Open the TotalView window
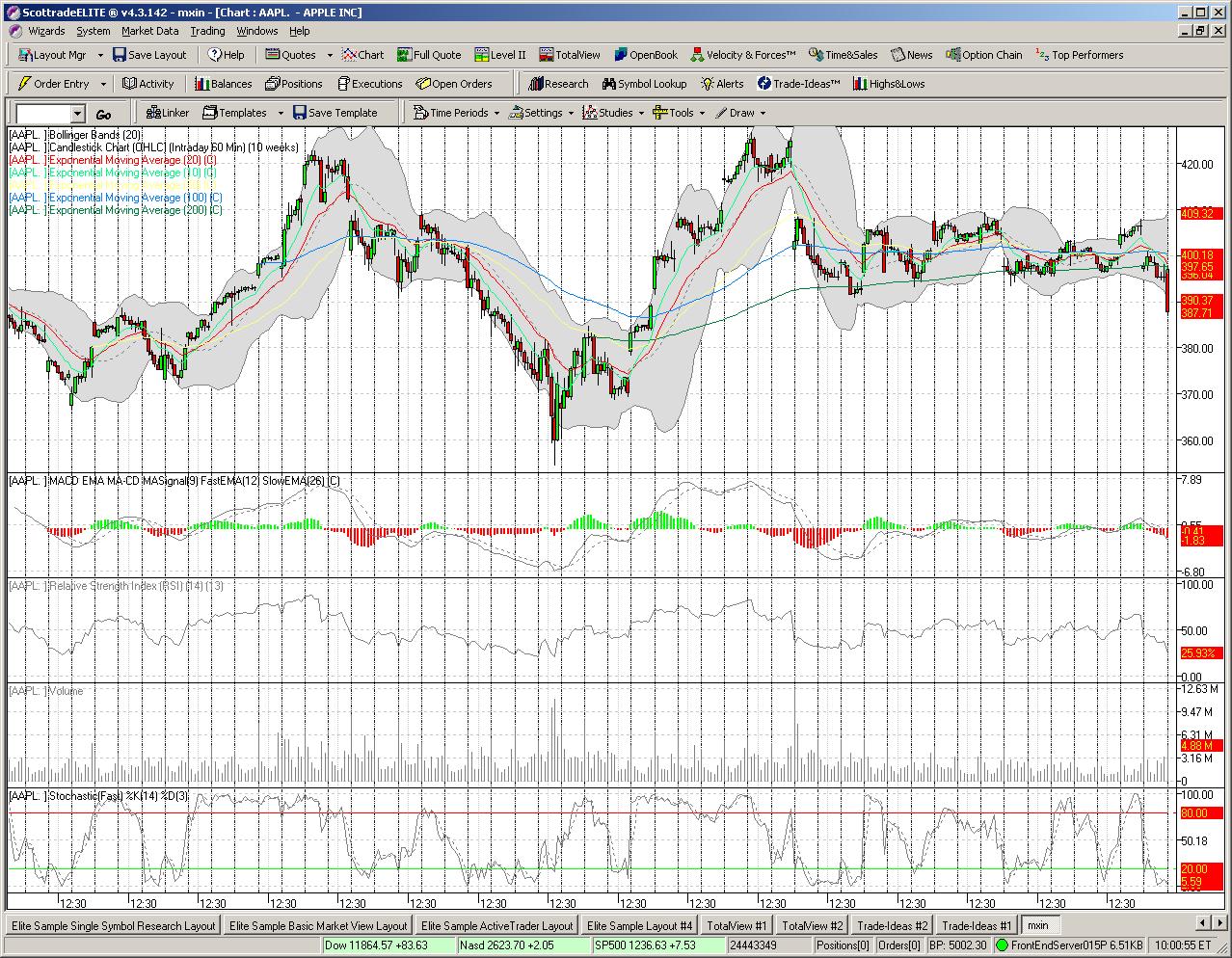 (570, 55)
